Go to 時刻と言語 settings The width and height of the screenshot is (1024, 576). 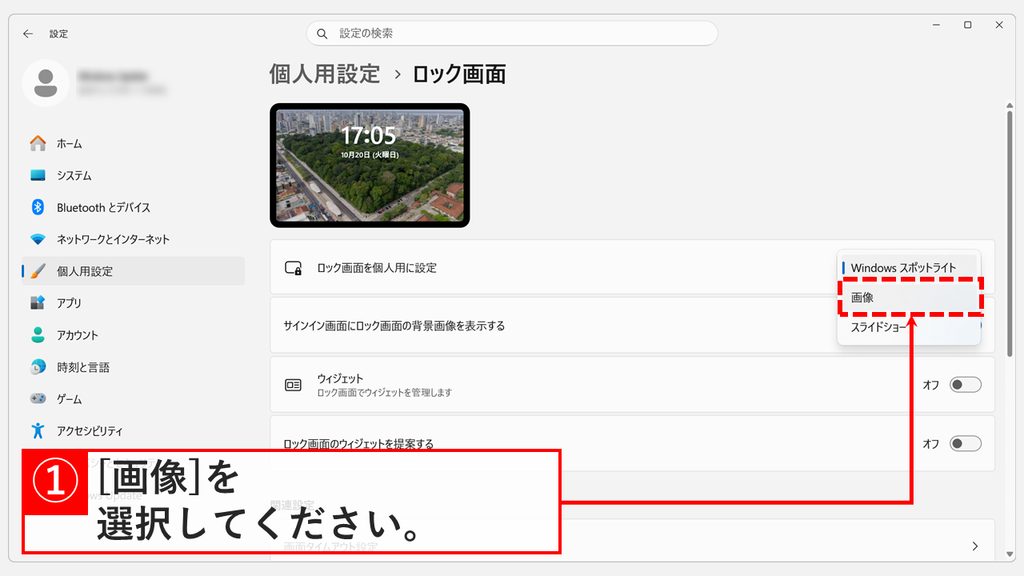[133, 367]
